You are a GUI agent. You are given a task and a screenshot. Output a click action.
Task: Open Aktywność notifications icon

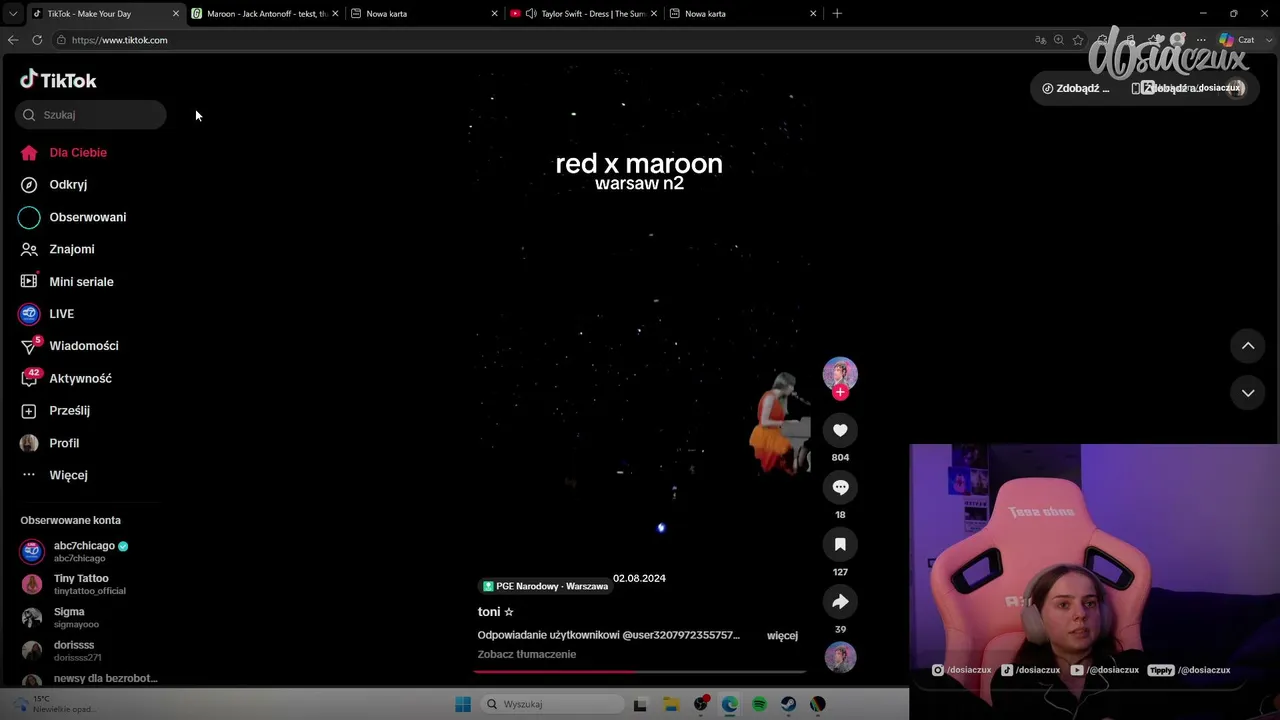[x=29, y=378]
